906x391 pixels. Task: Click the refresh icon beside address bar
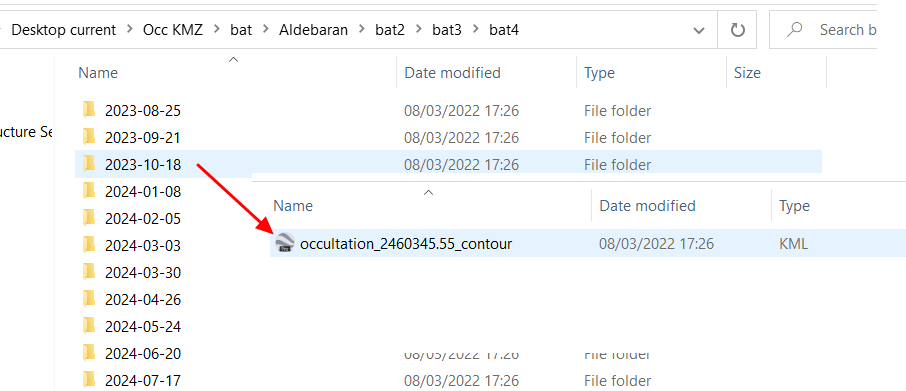coord(738,29)
